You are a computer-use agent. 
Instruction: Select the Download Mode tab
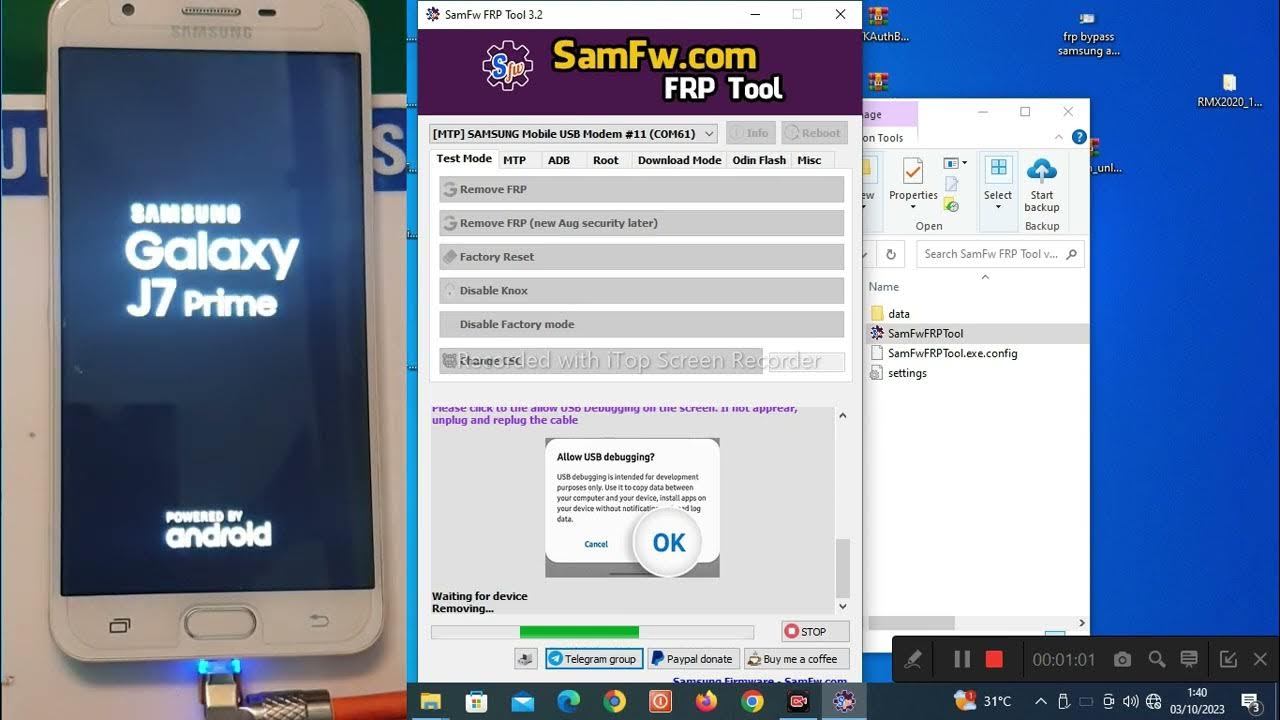coord(679,160)
